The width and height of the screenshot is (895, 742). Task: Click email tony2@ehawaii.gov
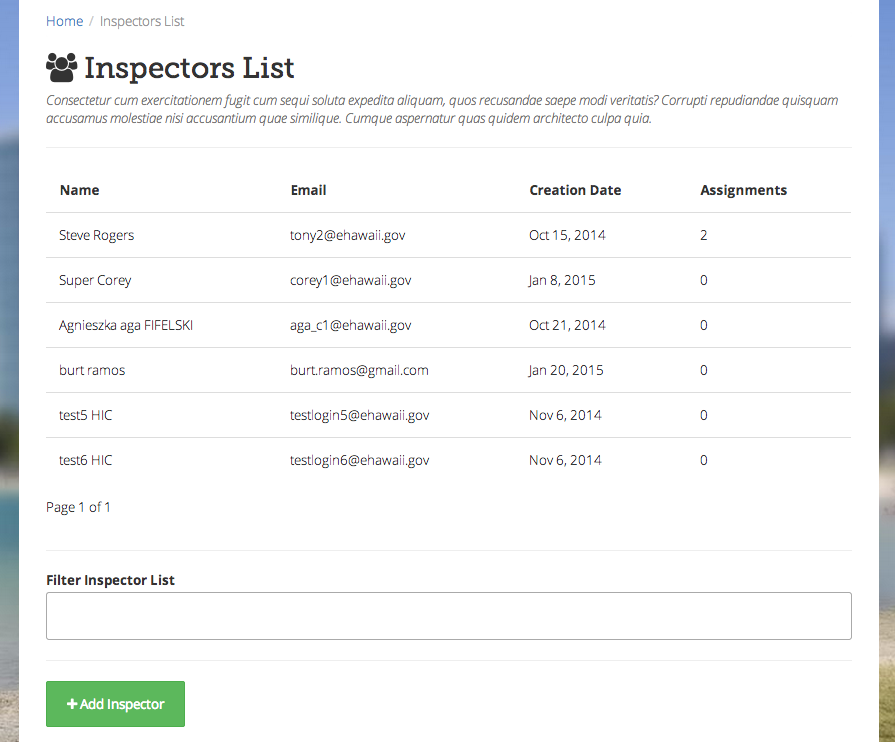coord(348,235)
